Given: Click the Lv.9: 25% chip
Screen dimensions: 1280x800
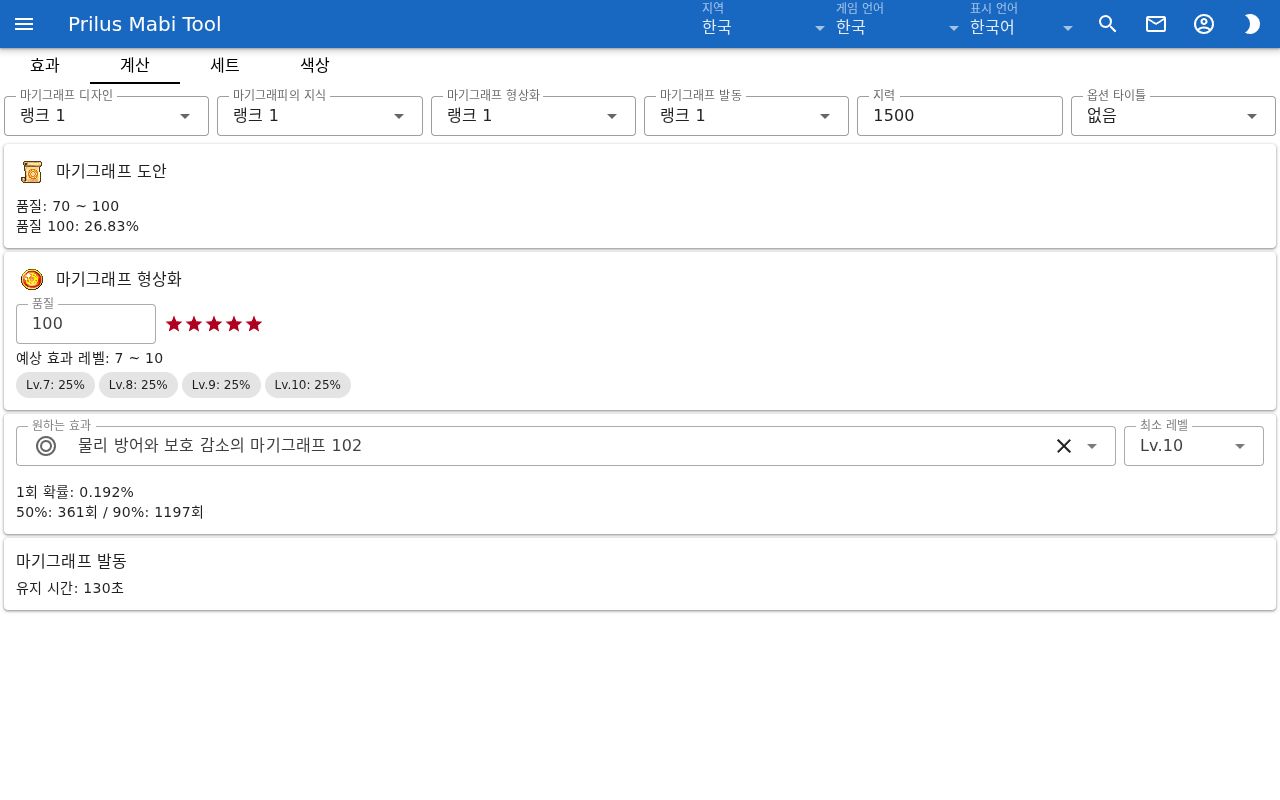Looking at the screenshot, I should (x=221, y=385).
